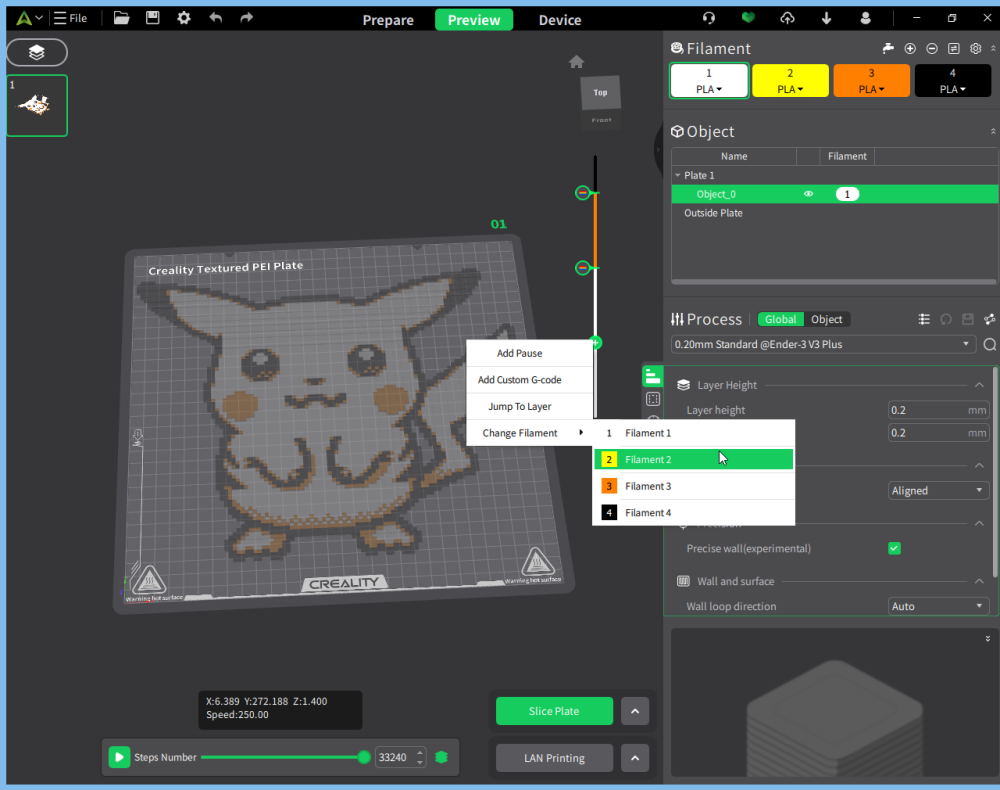The image size is (1000, 790).
Task: Click the stacked layers pill button
Action: click(37, 52)
